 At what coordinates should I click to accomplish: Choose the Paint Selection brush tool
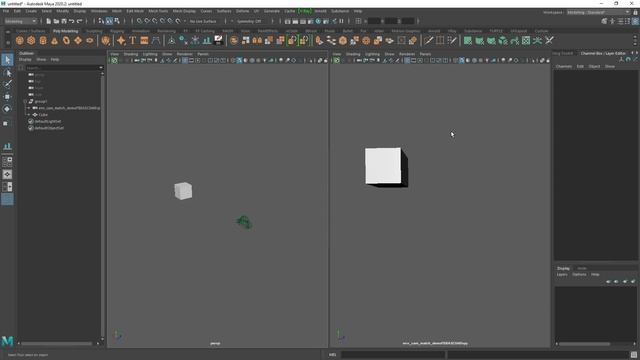pos(7,84)
